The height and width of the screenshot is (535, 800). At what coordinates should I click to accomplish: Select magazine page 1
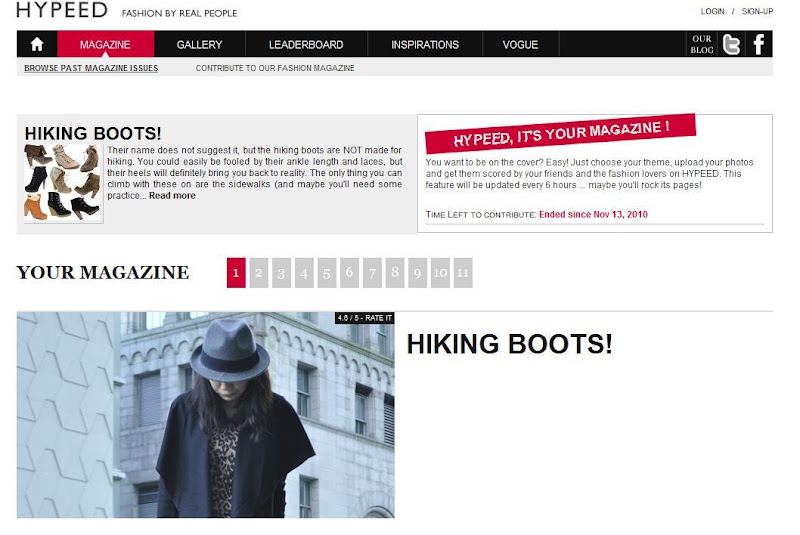236,273
